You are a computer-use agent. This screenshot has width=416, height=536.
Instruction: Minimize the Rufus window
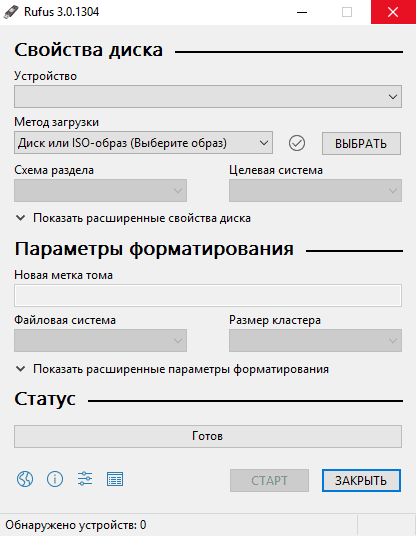(x=302, y=12)
